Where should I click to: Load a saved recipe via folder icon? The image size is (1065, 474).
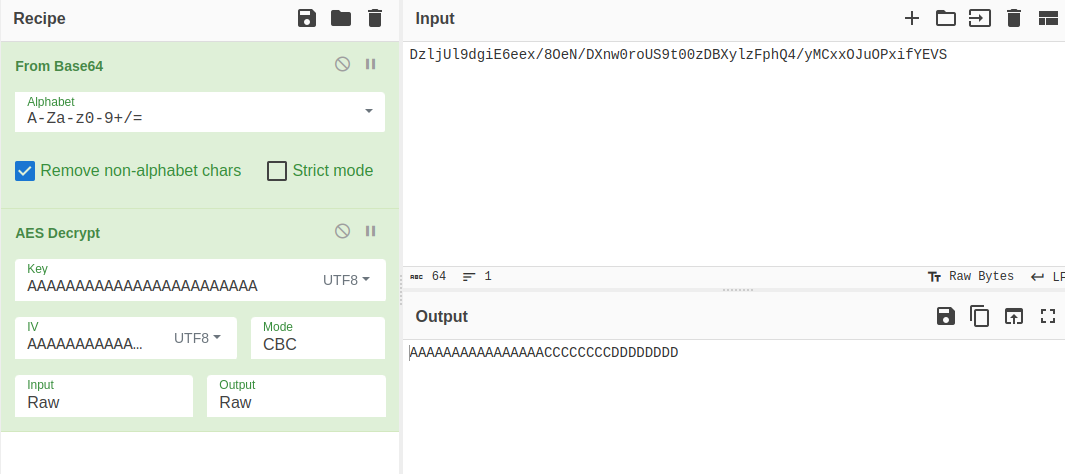pyautogui.click(x=341, y=18)
